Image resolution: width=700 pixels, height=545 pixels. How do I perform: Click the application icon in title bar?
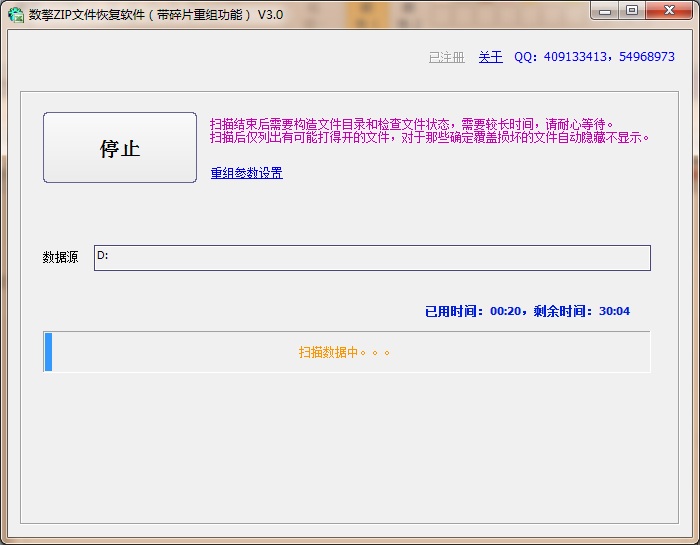coord(16,14)
